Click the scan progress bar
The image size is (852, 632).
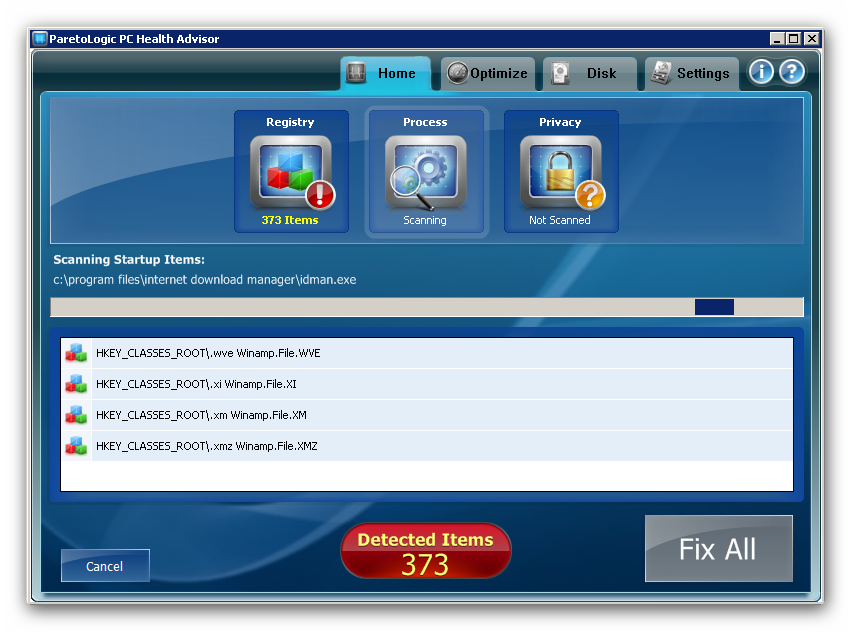[x=427, y=307]
